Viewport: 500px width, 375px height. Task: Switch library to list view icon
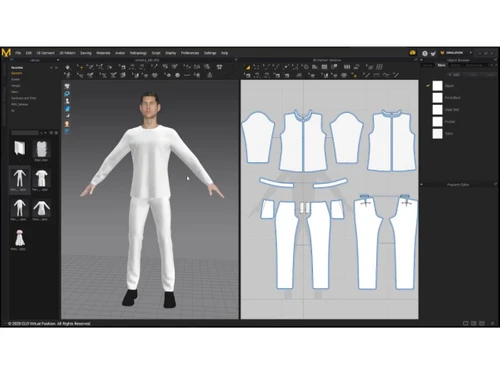click(51, 133)
